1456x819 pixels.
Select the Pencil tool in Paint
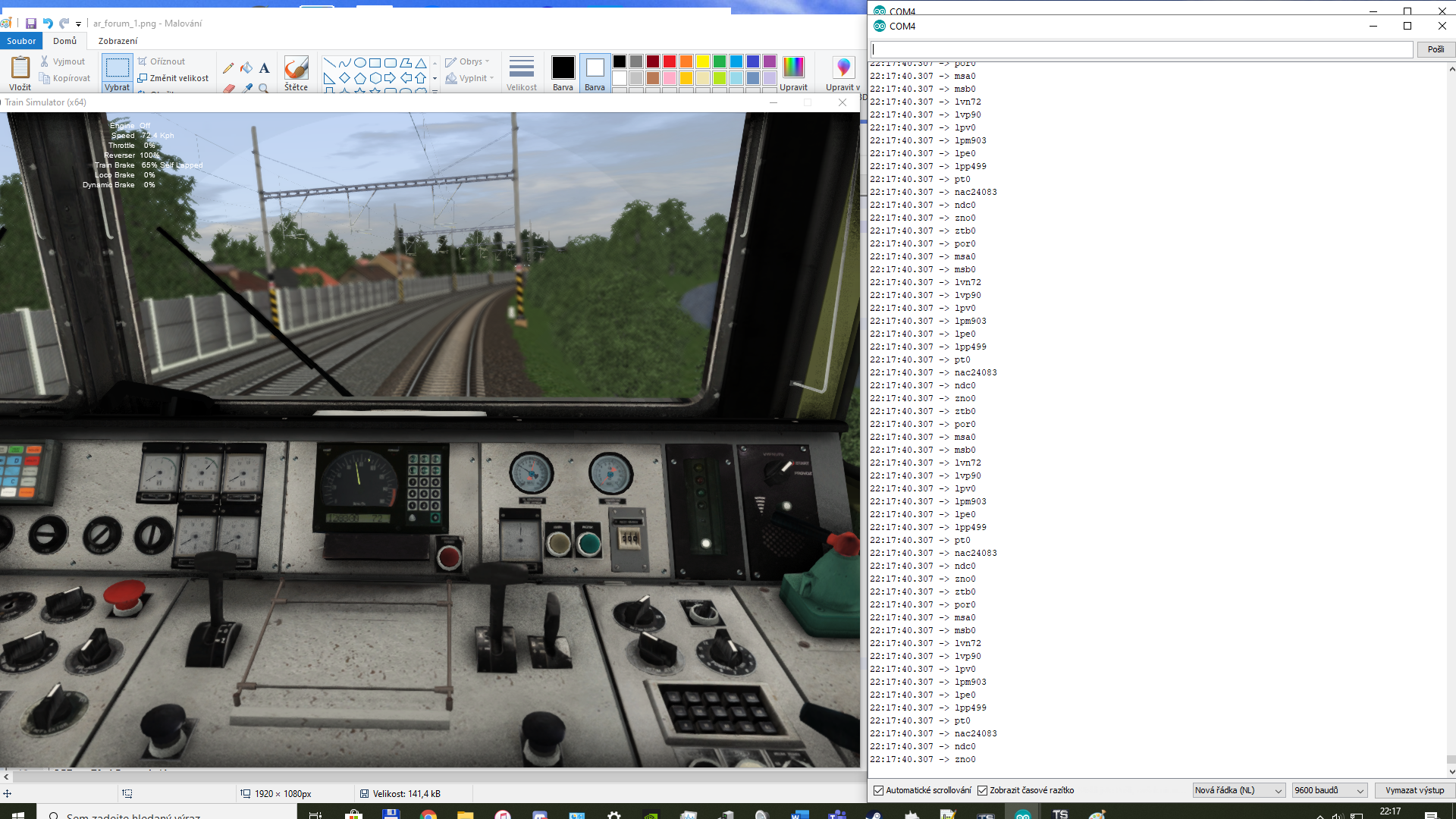coord(228,67)
